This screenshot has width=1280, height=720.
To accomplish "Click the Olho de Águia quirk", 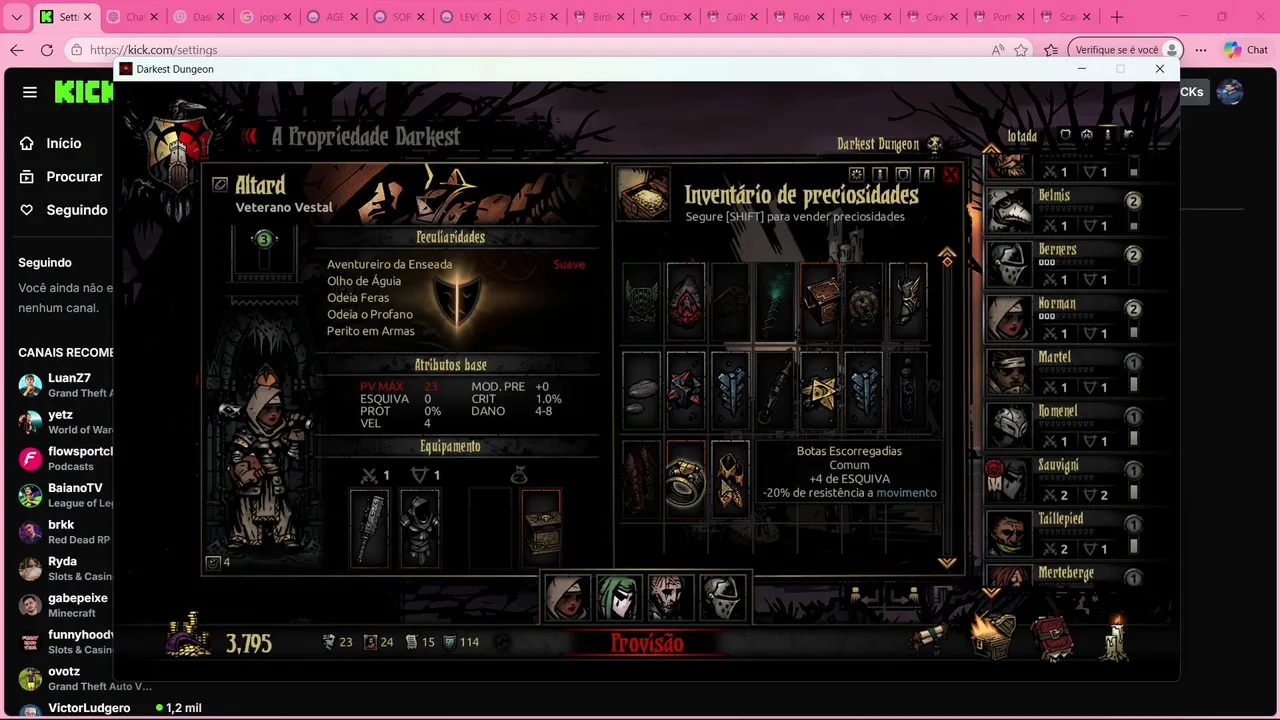I will (x=364, y=281).
